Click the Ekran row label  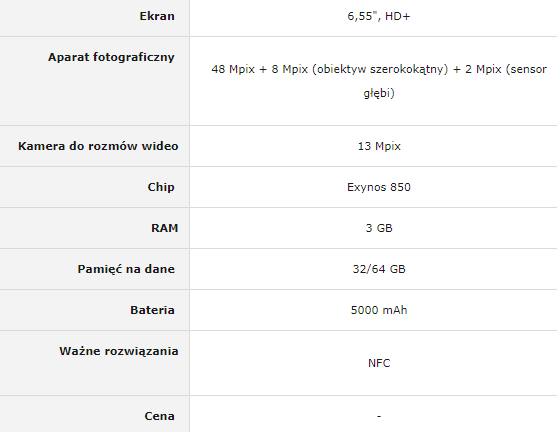tap(157, 16)
